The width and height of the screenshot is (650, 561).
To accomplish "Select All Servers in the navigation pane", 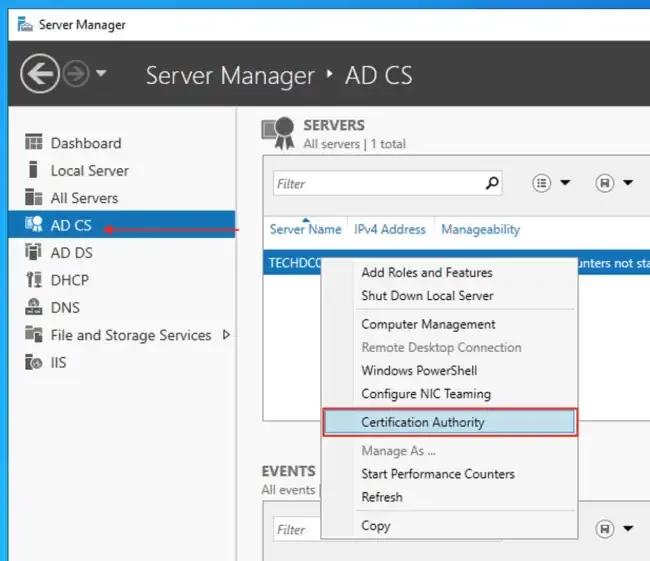I will [x=85, y=198].
